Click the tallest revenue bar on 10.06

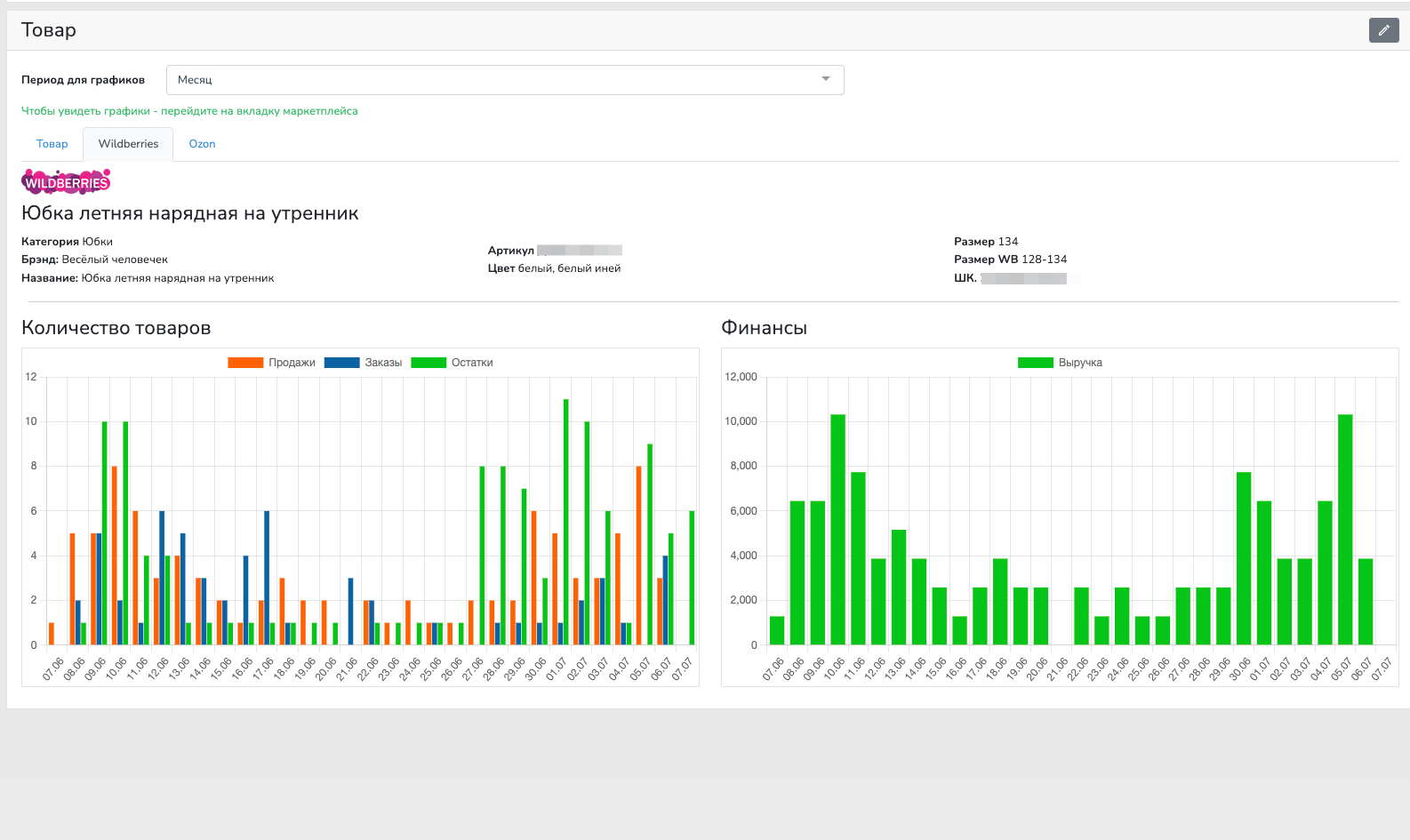click(837, 529)
